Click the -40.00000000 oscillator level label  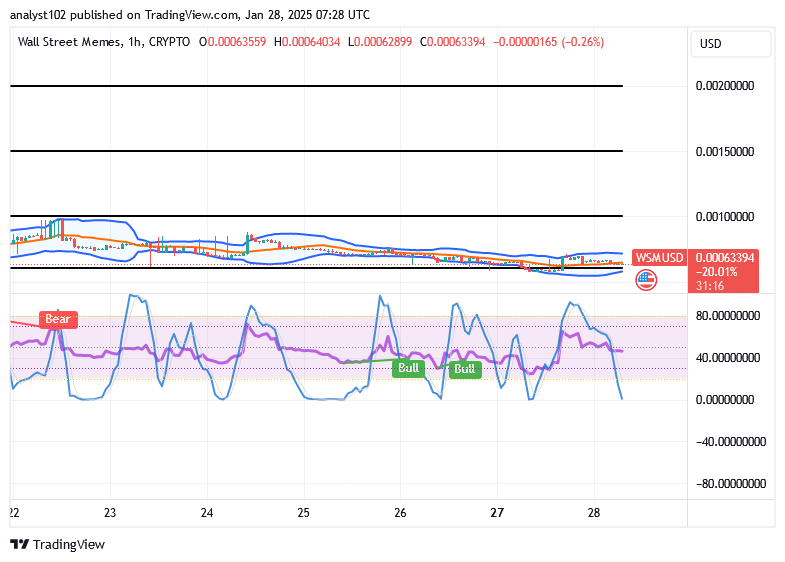pos(731,442)
